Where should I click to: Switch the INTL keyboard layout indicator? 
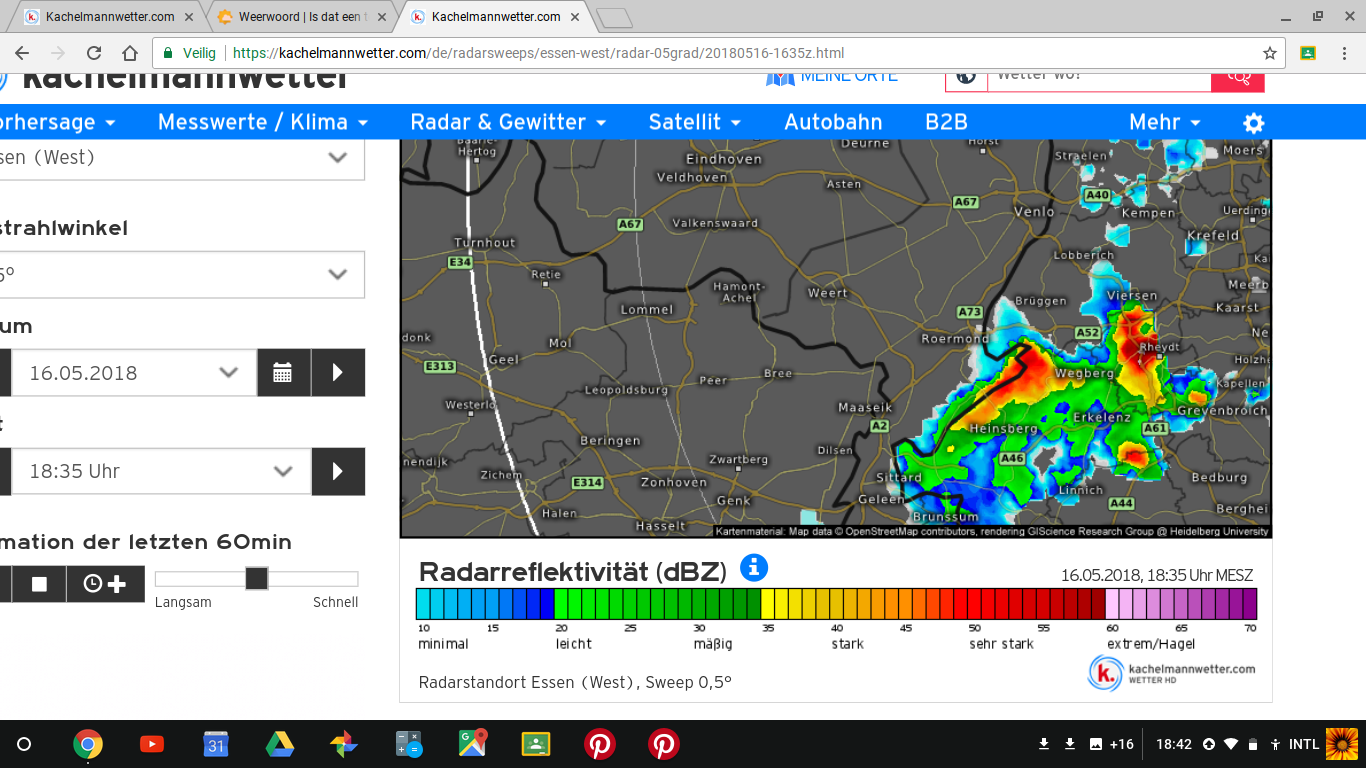(x=1304, y=744)
